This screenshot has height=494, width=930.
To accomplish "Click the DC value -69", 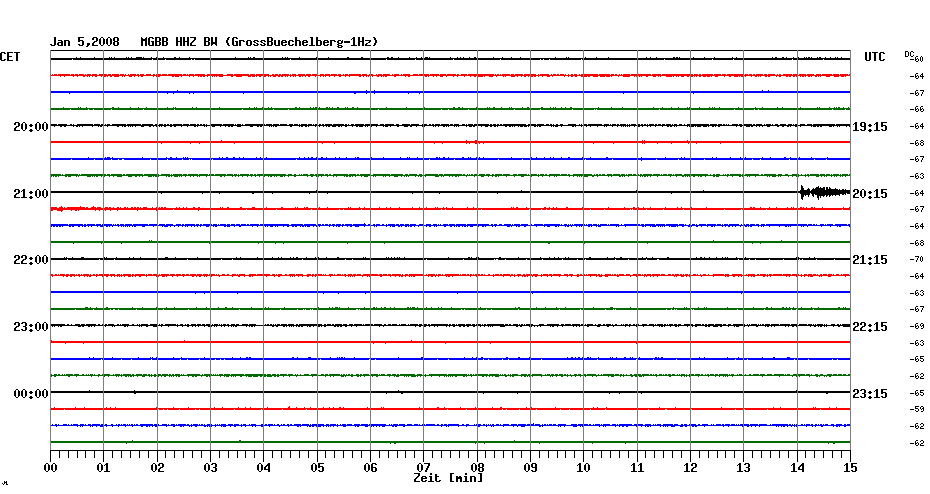I will pos(917,327).
